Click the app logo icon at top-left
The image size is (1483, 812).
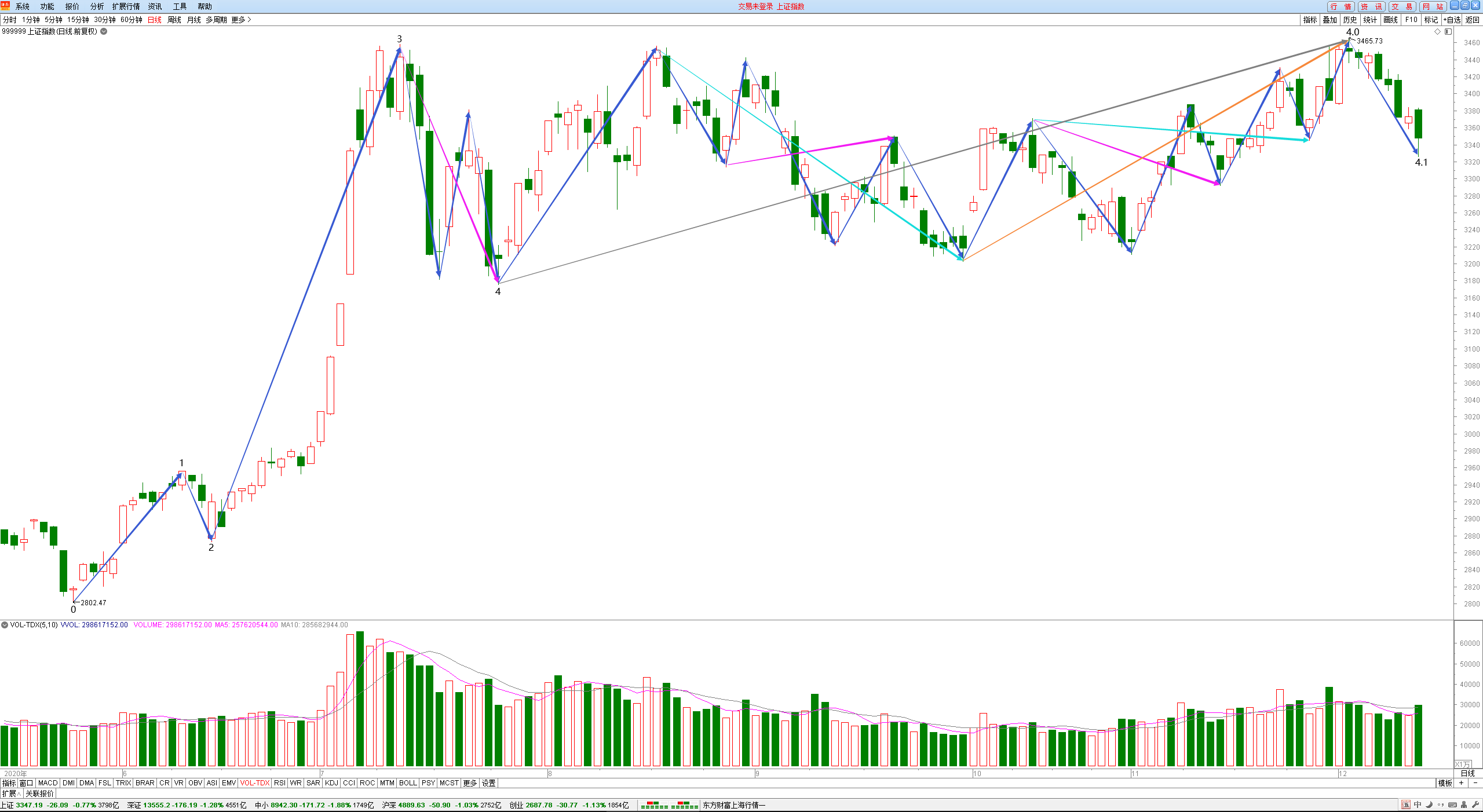point(5,6)
